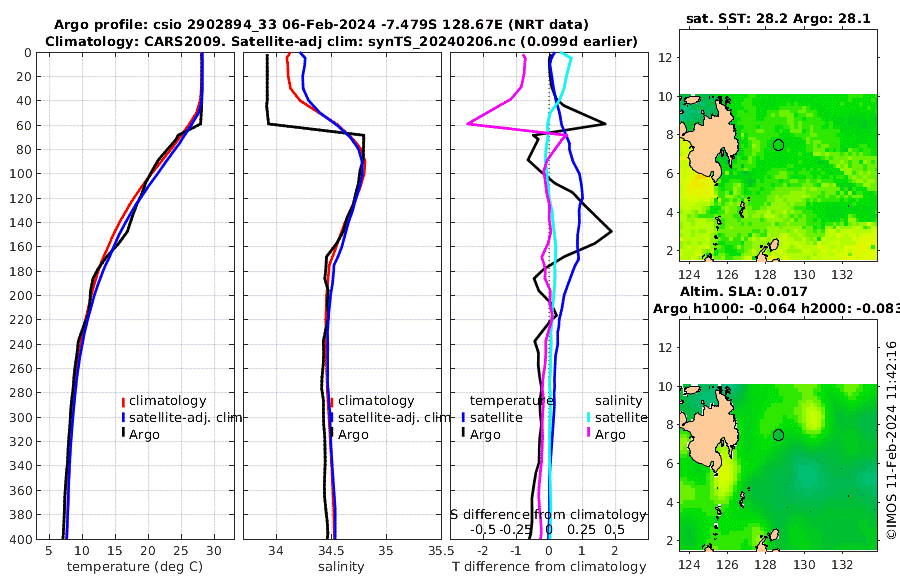Click red climatology legend marker in temperature plot
The width and height of the screenshot is (900, 580).
pos(123,401)
